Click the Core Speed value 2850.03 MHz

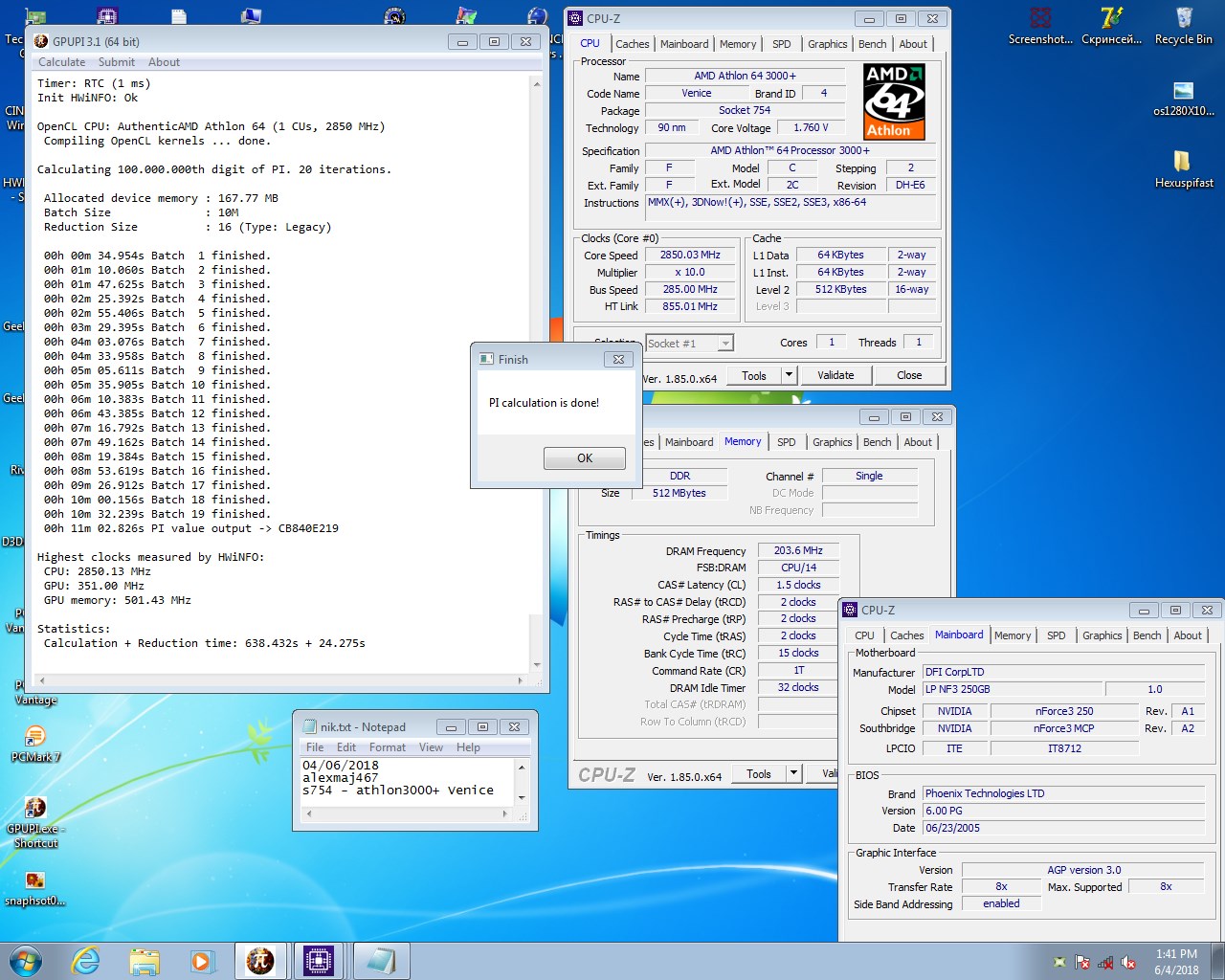tap(690, 255)
